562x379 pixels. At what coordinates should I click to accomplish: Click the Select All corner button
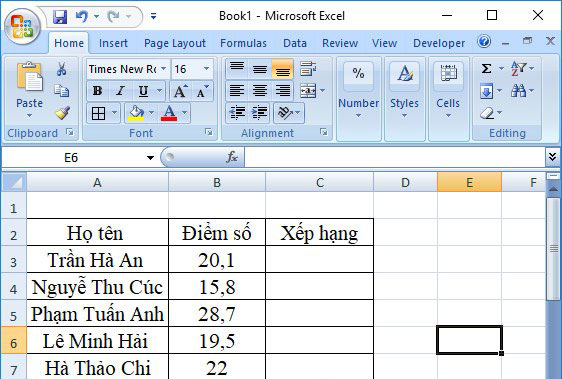pyautogui.click(x=14, y=182)
